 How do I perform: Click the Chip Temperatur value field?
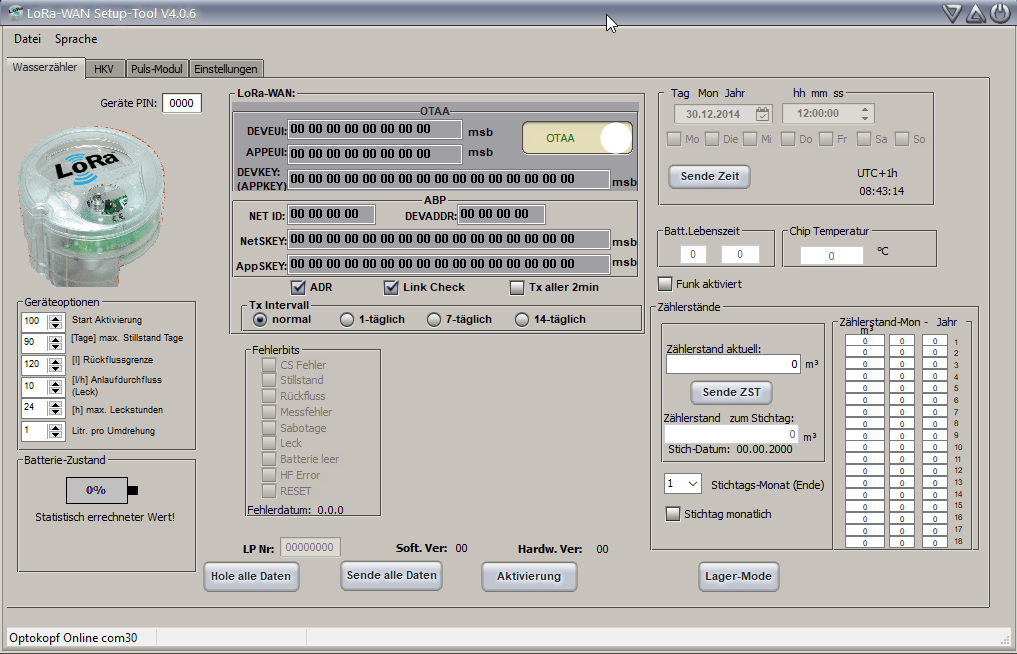pyautogui.click(x=832, y=256)
